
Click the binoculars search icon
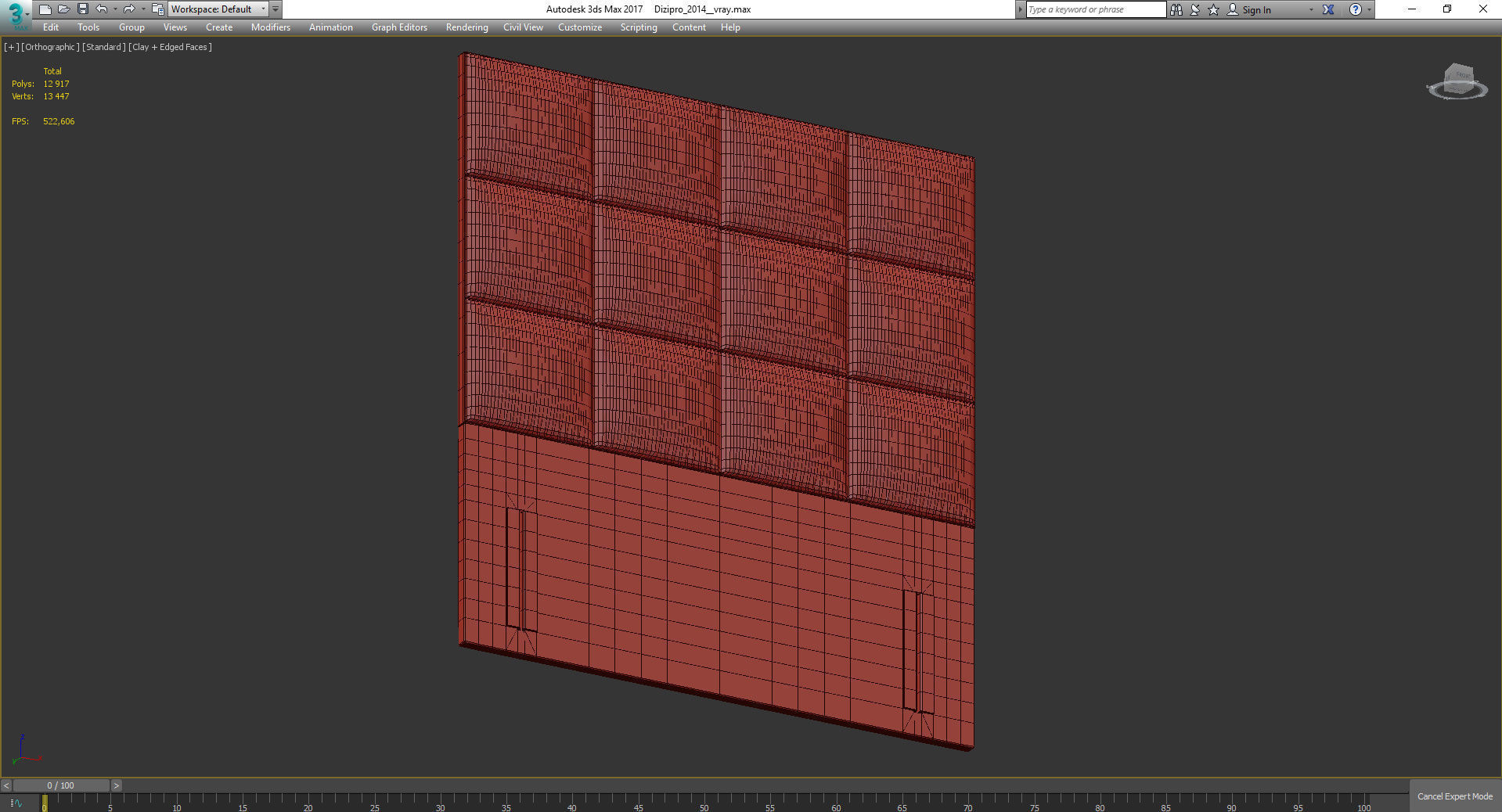point(1176,9)
